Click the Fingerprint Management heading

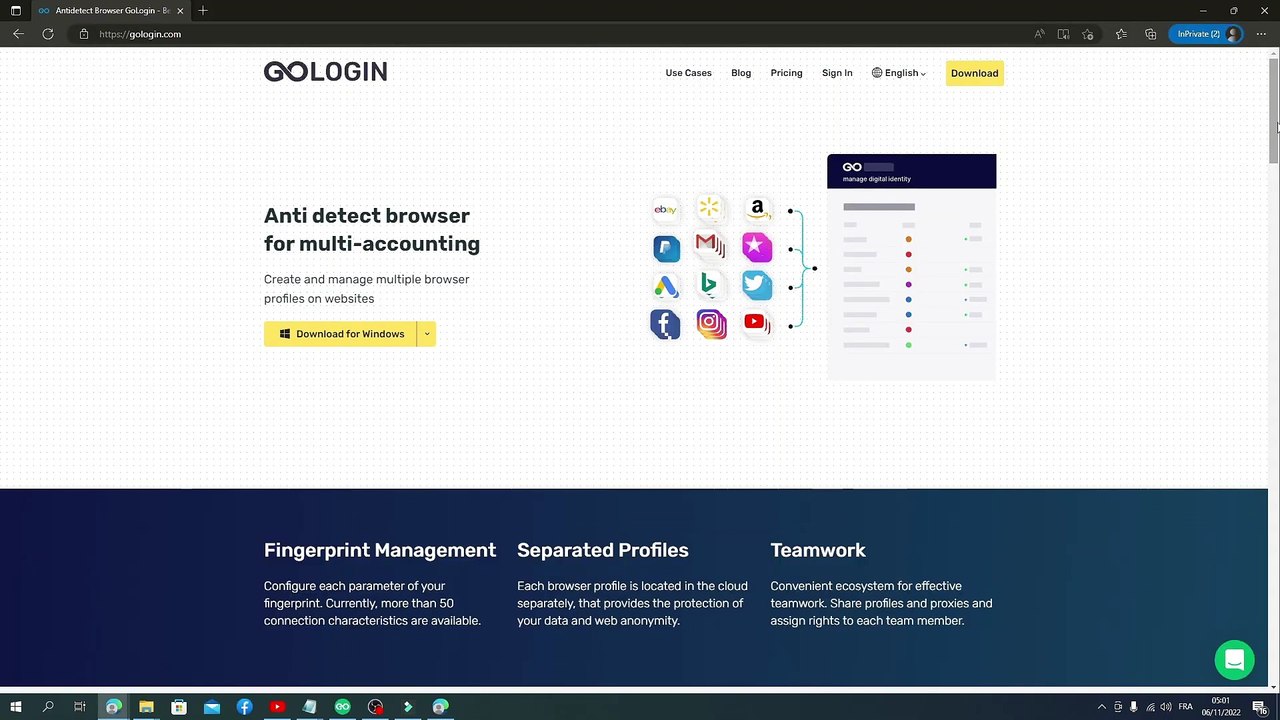click(x=380, y=550)
